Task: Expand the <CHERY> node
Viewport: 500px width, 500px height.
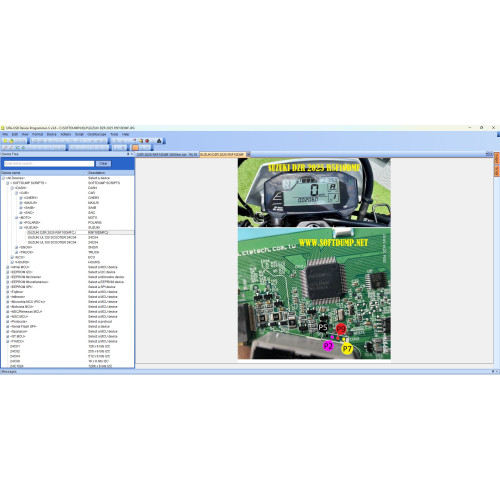Action: tap(21, 198)
